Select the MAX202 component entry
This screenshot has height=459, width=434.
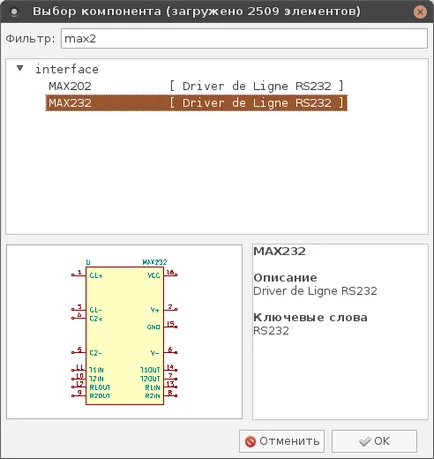coord(196,86)
